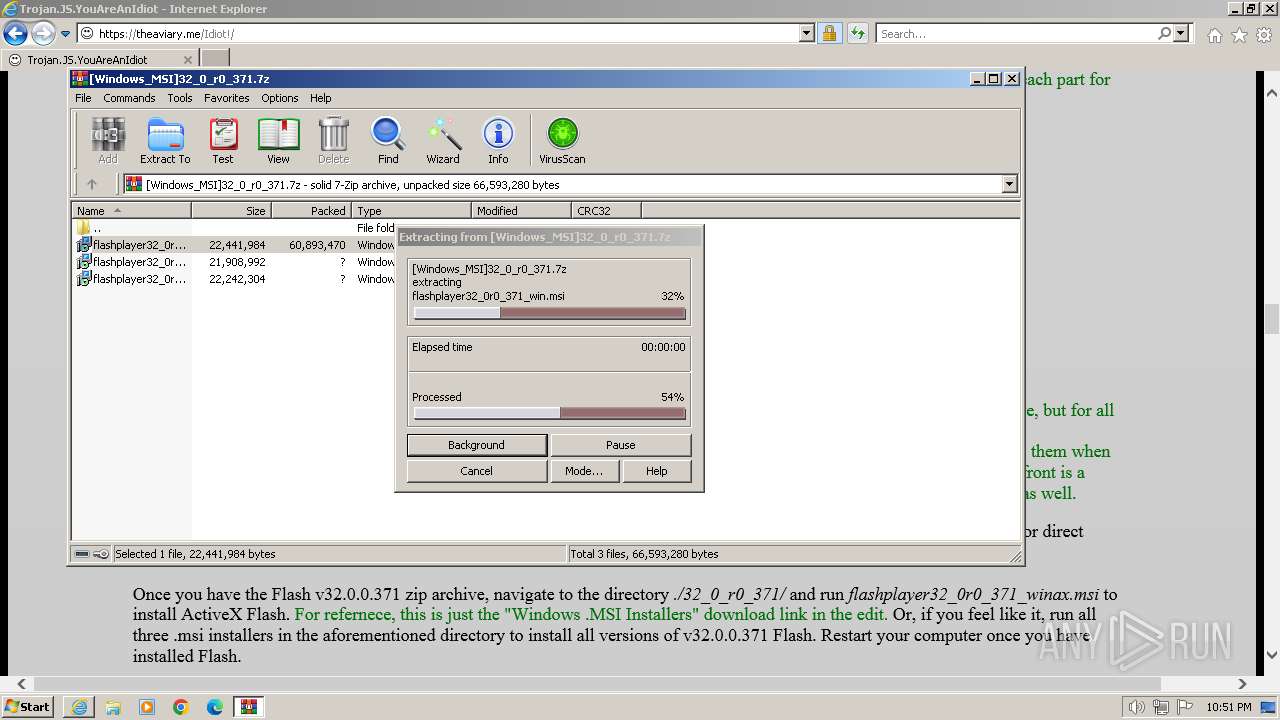Image resolution: width=1280 pixels, height=720 pixels.
Task: Sort files by CRC32 column
Action: pyautogui.click(x=606, y=210)
